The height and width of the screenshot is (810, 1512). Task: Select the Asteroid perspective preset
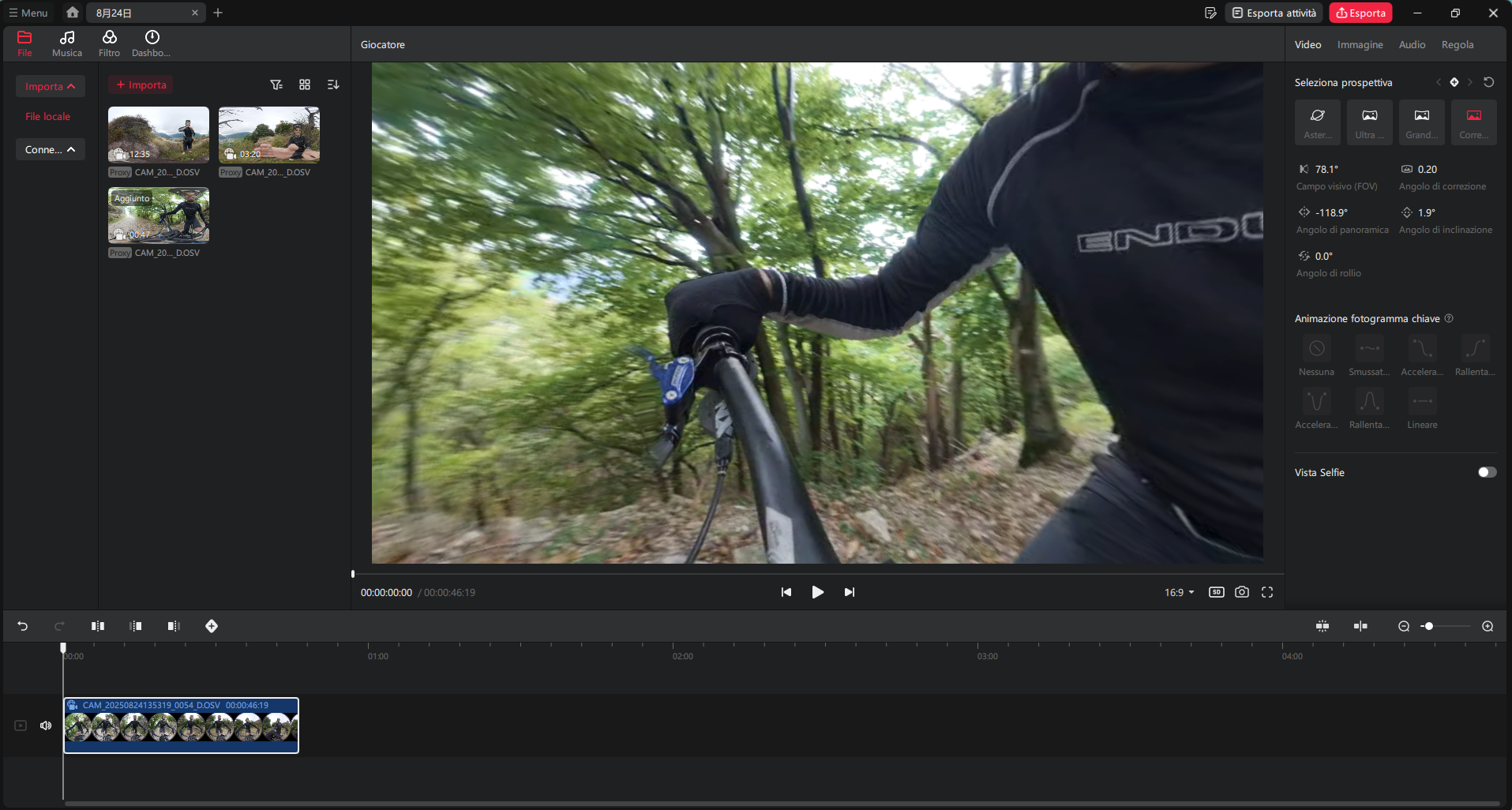(1318, 122)
